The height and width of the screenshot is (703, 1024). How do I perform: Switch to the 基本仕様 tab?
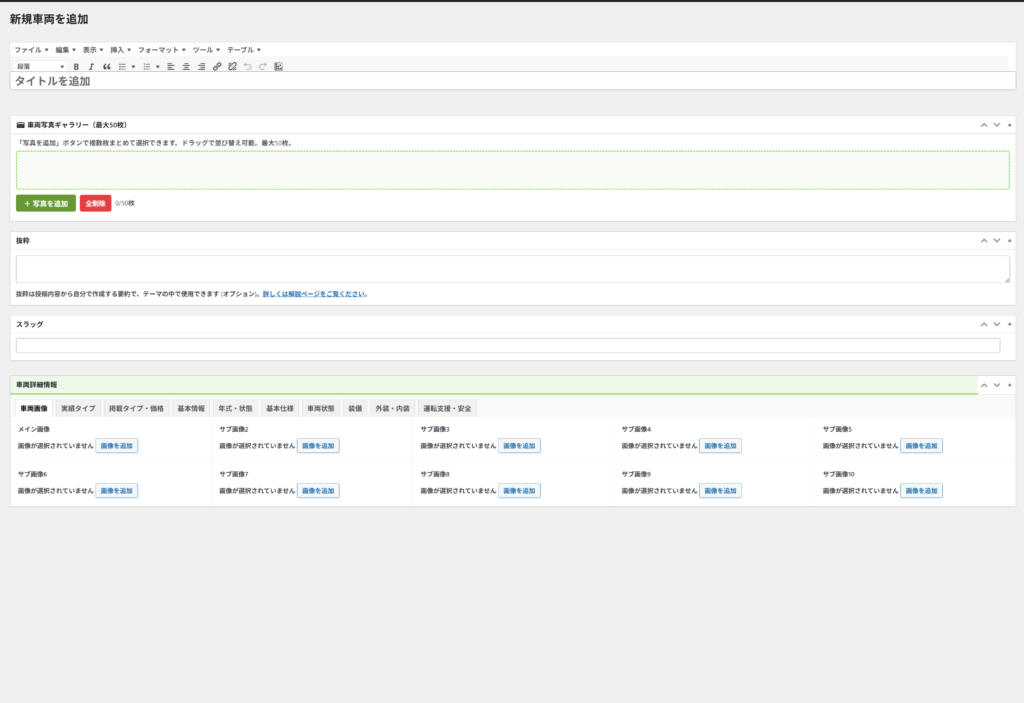280,408
